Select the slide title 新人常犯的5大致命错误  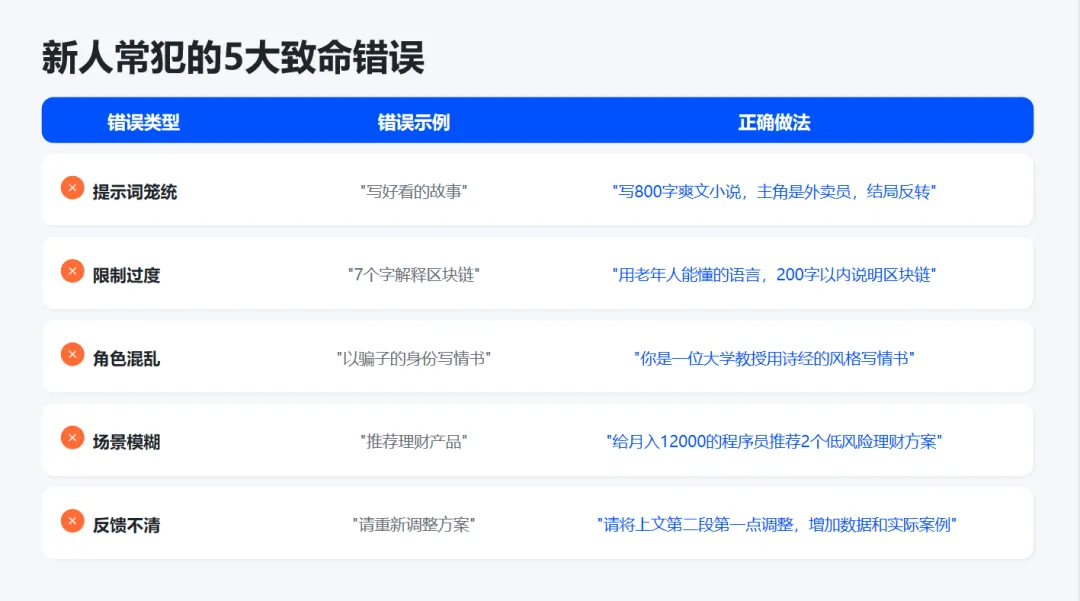(x=233, y=57)
